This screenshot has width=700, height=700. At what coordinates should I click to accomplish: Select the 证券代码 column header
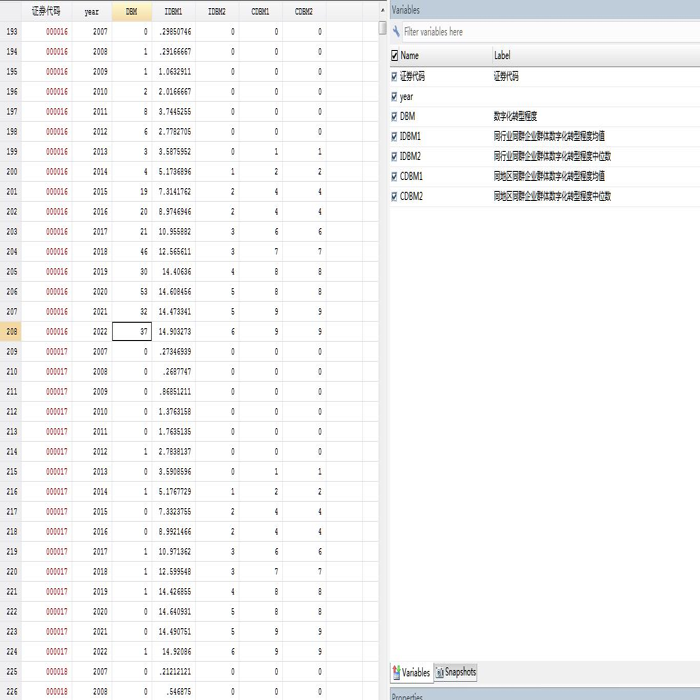pyautogui.click(x=46, y=11)
